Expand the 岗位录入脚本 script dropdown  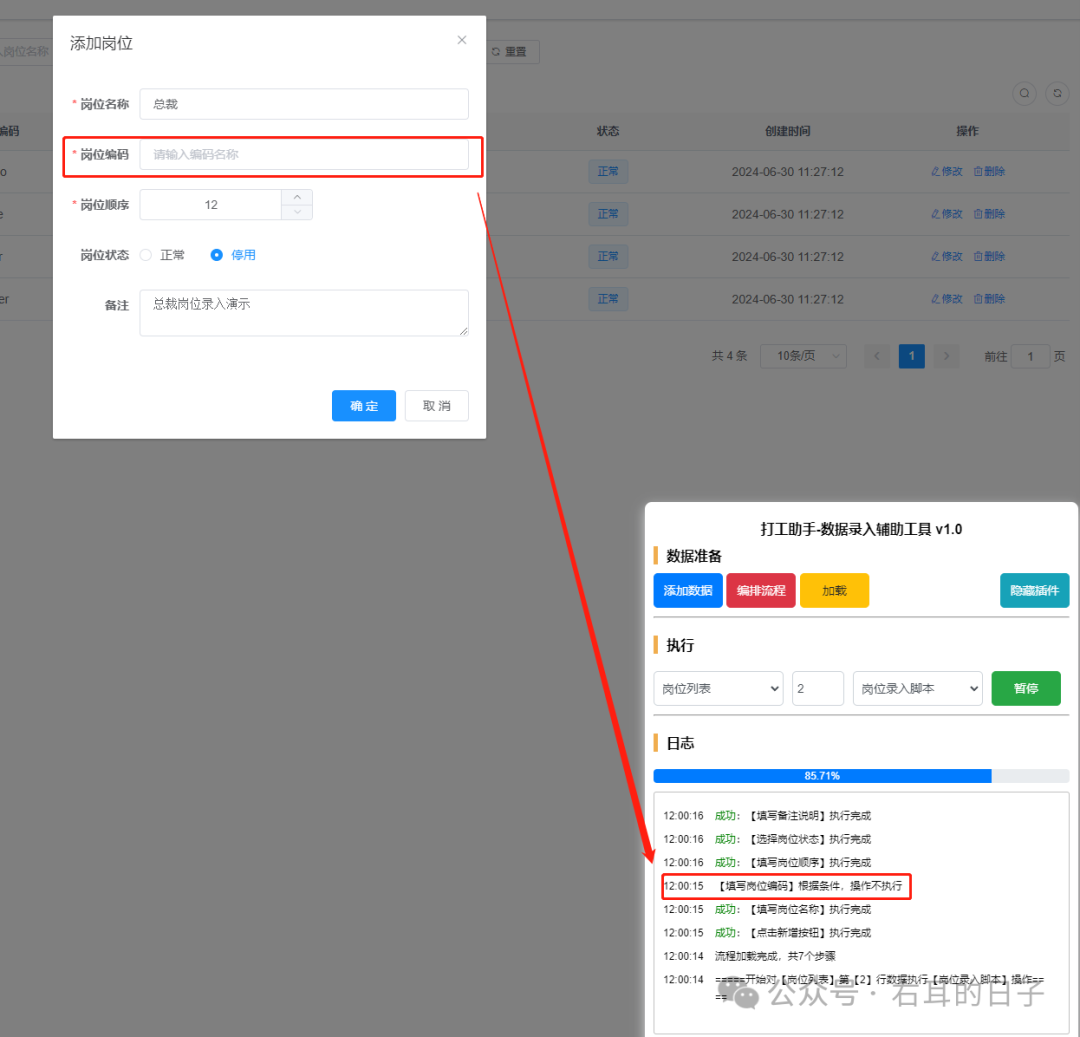click(x=917, y=689)
